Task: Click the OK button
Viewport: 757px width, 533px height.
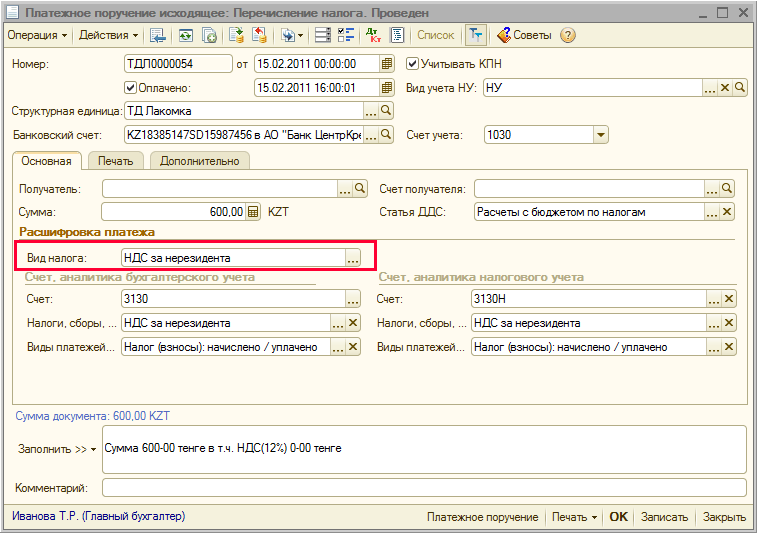Action: click(x=619, y=517)
